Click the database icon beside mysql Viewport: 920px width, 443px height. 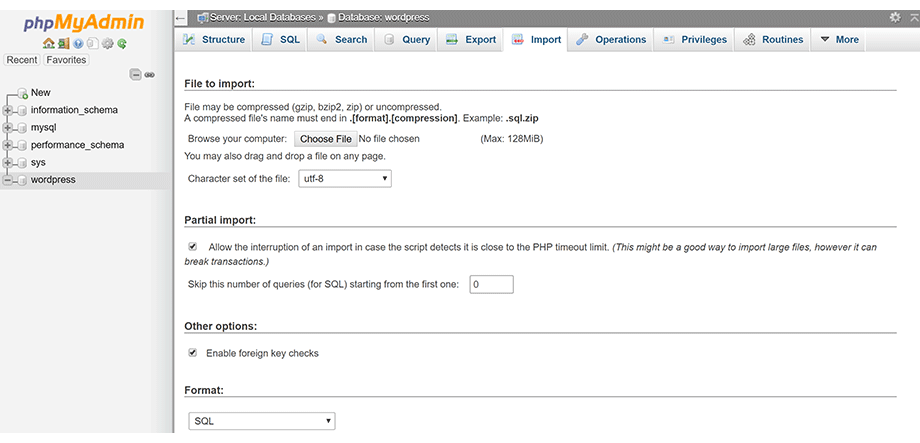pos(22,127)
